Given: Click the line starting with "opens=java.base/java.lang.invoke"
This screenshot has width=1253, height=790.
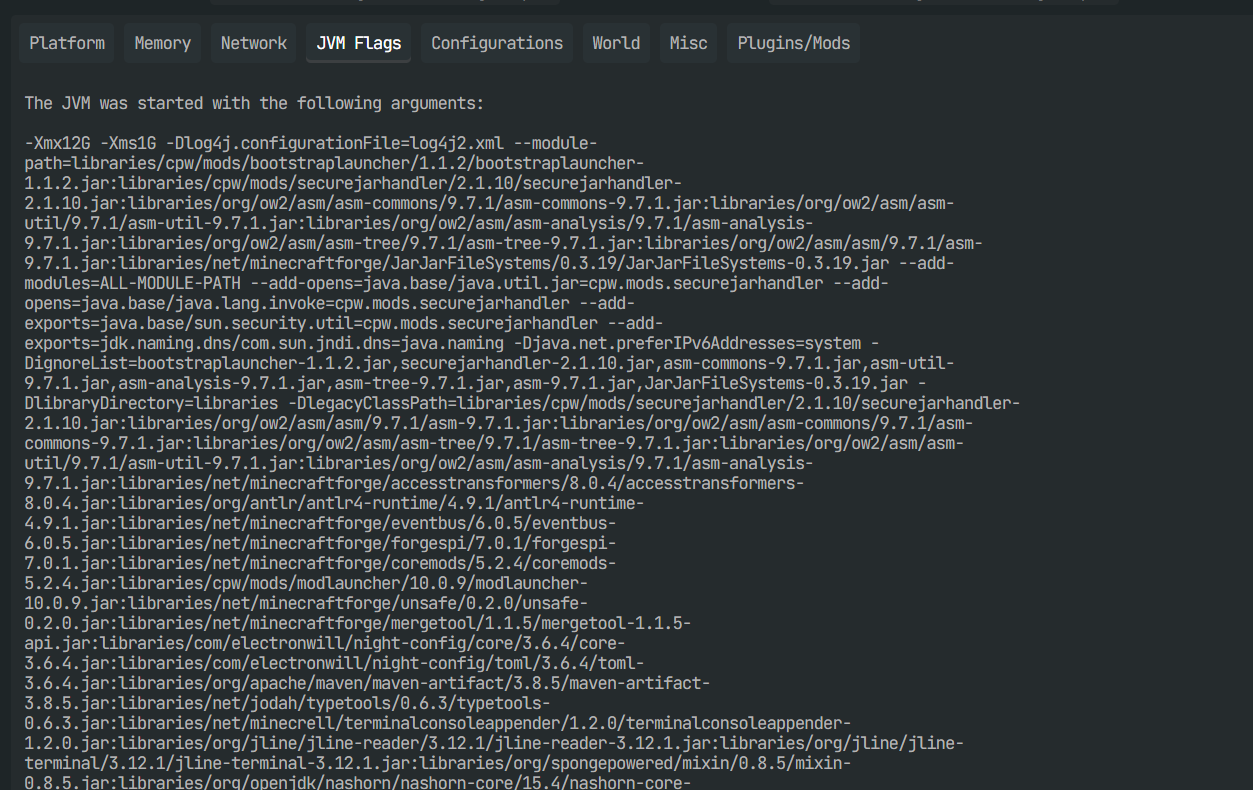Looking at the screenshot, I should 330,303.
